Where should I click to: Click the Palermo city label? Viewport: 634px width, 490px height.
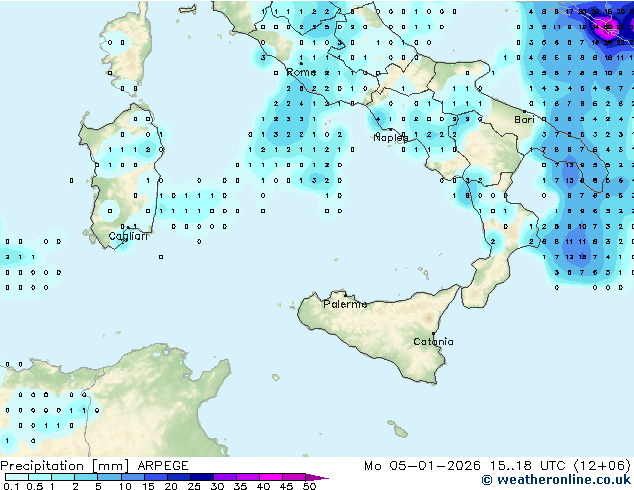click(x=345, y=304)
